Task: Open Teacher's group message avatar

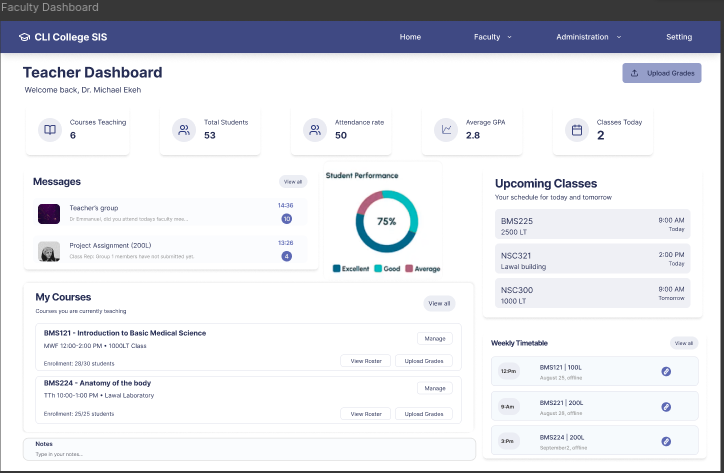Action: (48, 213)
